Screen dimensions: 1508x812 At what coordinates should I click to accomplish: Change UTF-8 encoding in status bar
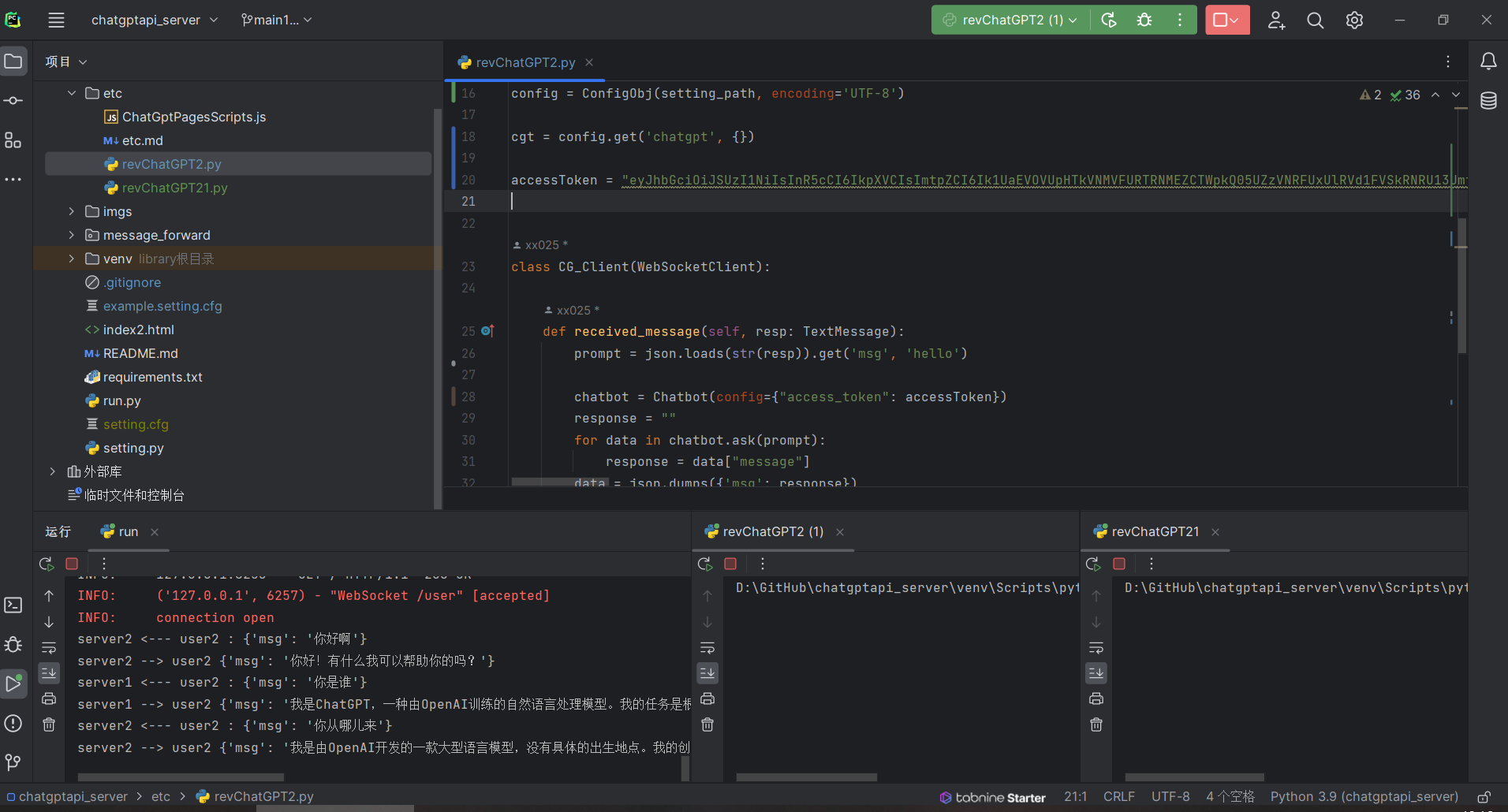[1170, 797]
